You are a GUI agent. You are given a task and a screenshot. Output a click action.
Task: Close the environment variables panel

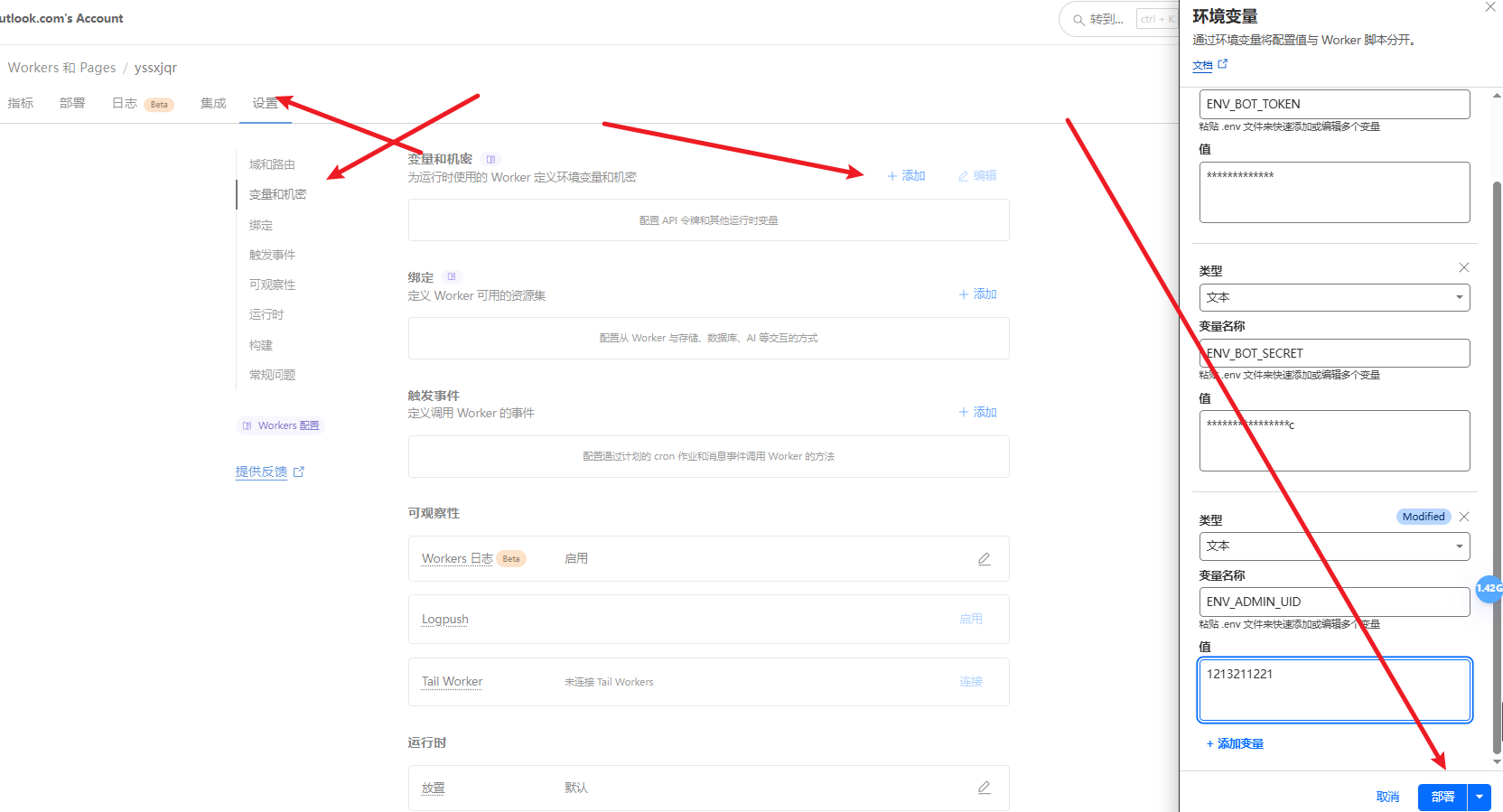click(1490, 6)
